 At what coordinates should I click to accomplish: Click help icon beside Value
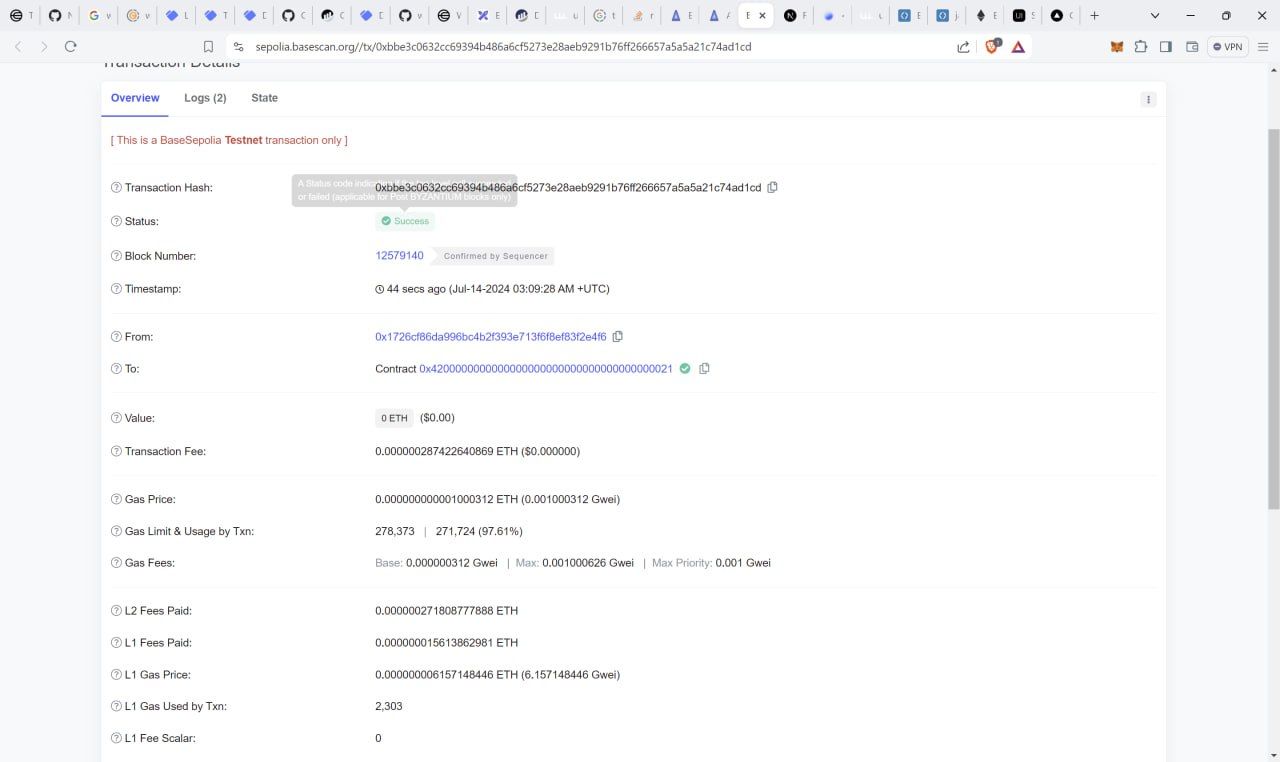pyautogui.click(x=116, y=418)
